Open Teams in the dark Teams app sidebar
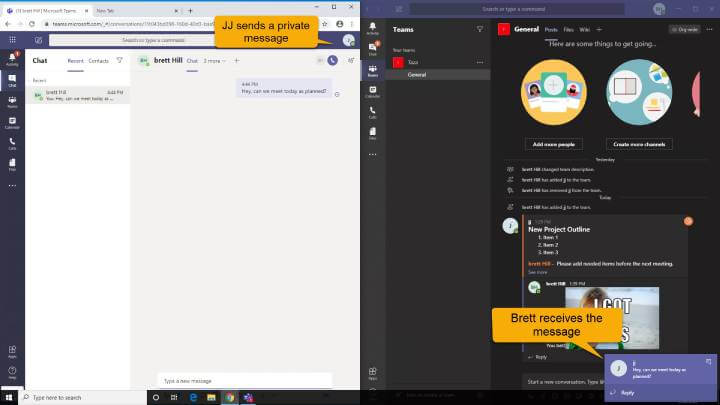Image resolution: width=720 pixels, height=405 pixels. click(372, 71)
